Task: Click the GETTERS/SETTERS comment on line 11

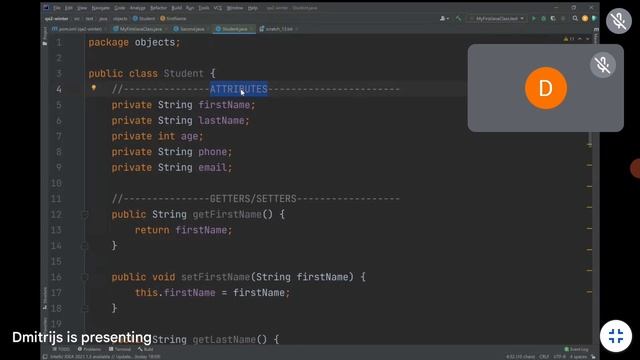Action: (253, 199)
